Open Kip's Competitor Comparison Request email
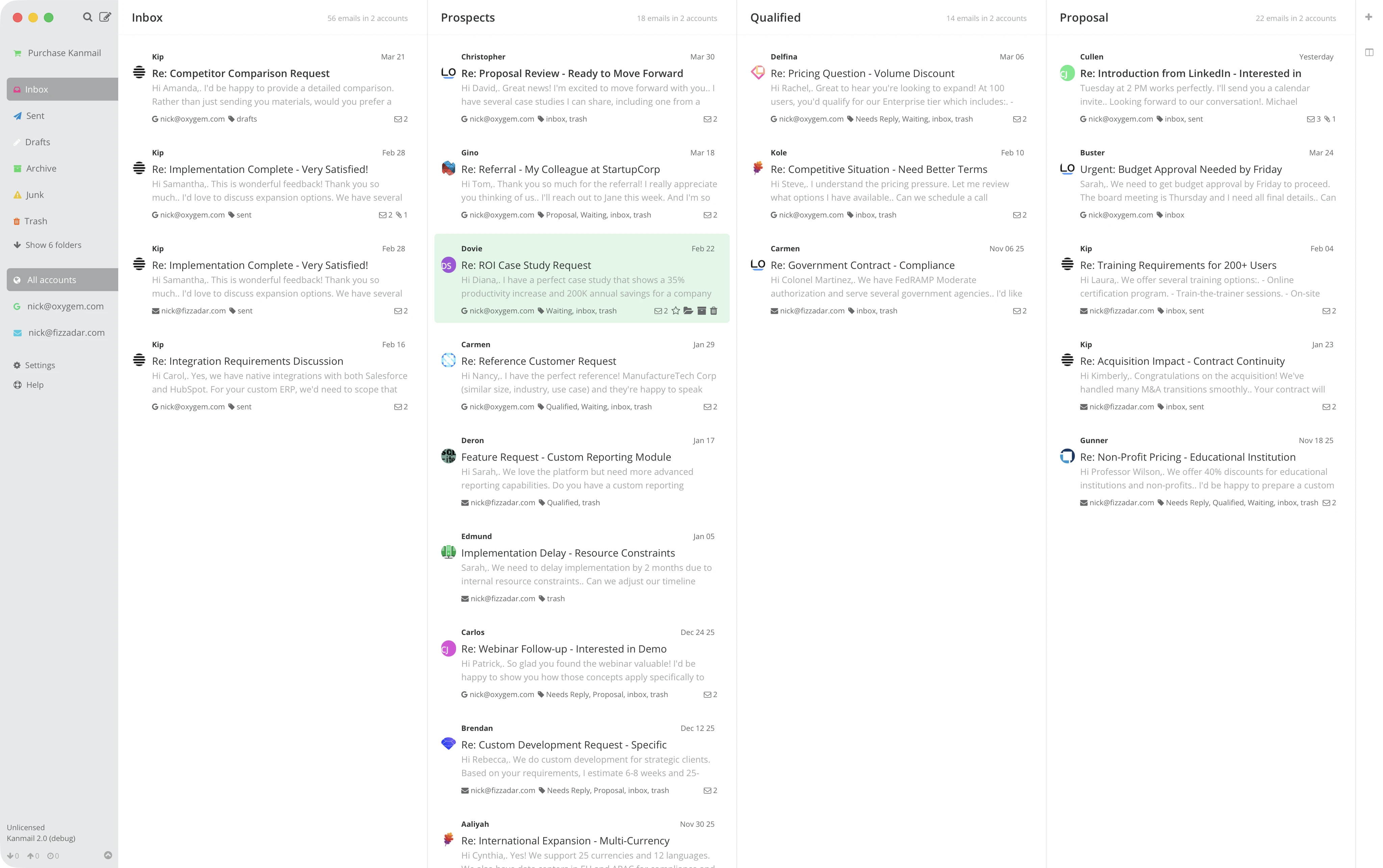This screenshot has width=1383, height=868. coord(241,73)
